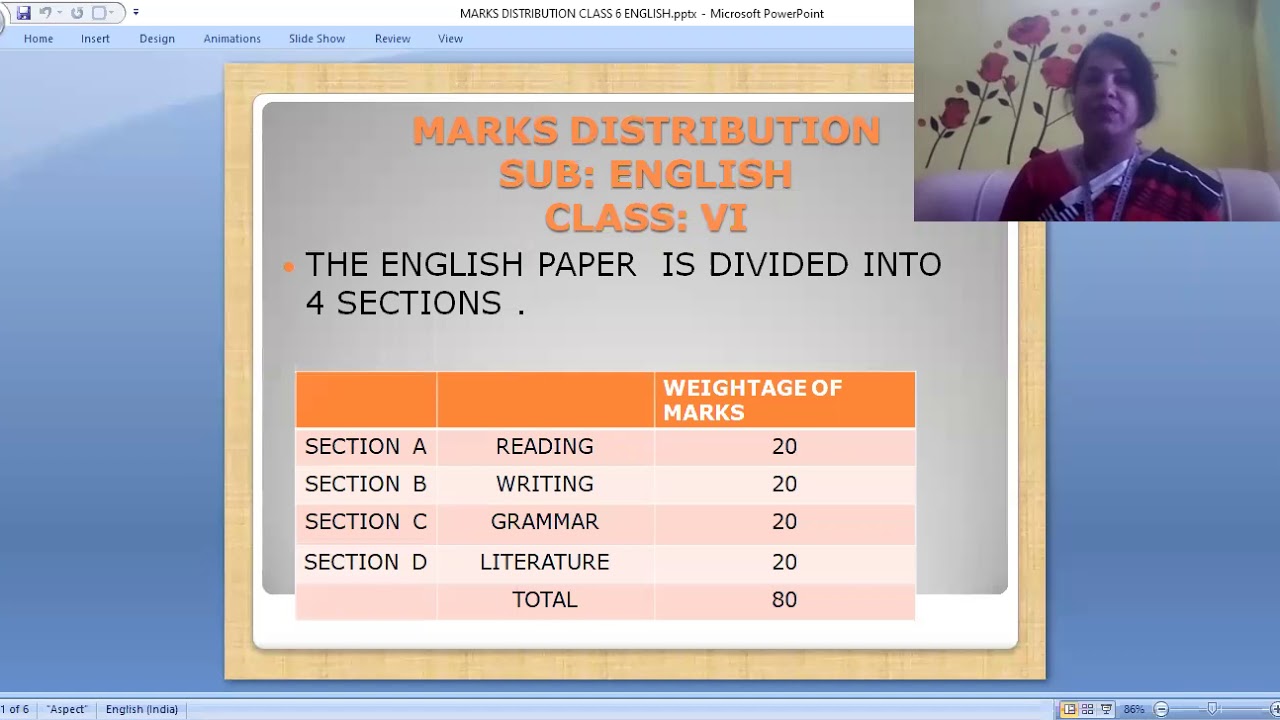The image size is (1280, 720).
Task: Open the Undo history dropdown arrow
Action: tap(59, 13)
